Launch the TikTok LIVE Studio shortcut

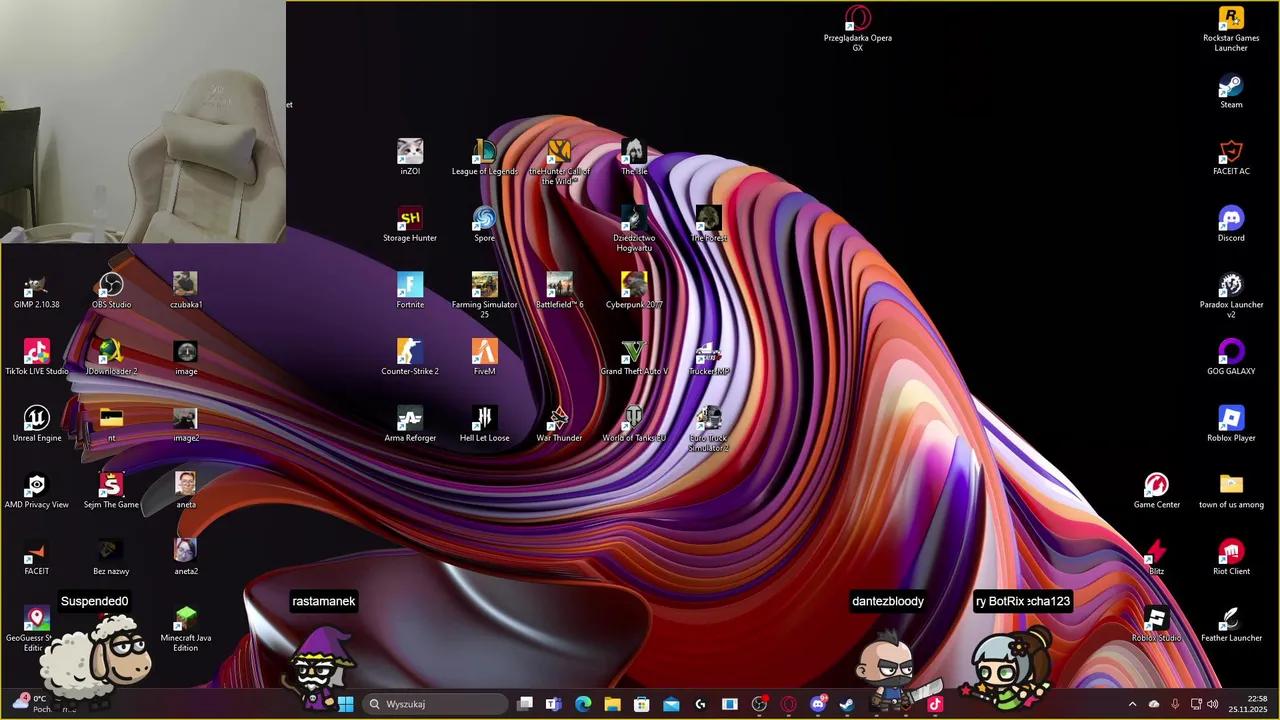click(37, 358)
